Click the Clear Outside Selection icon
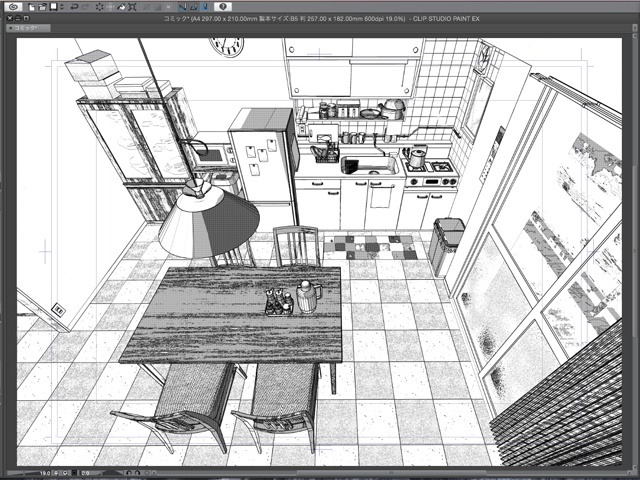The image size is (640, 480). coord(111,7)
